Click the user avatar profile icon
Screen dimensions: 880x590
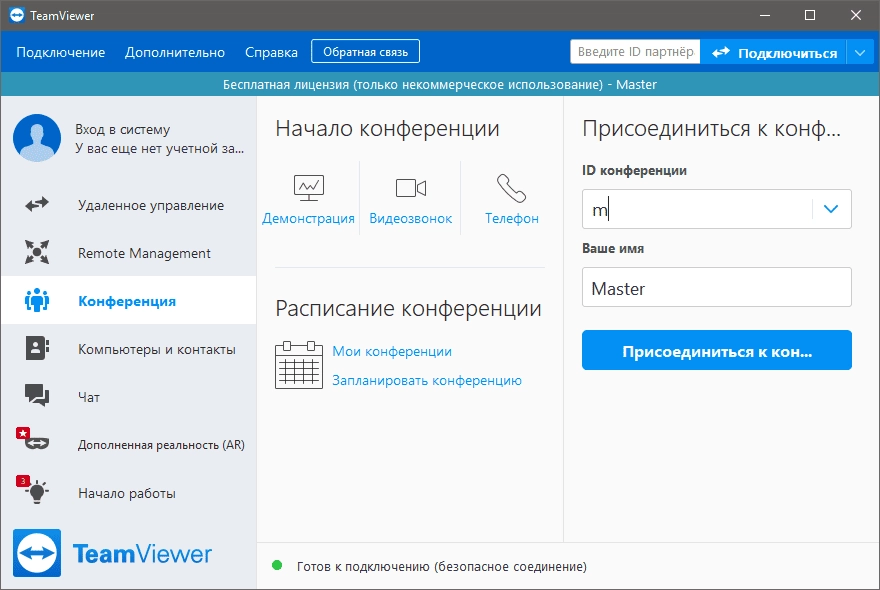pos(37,138)
